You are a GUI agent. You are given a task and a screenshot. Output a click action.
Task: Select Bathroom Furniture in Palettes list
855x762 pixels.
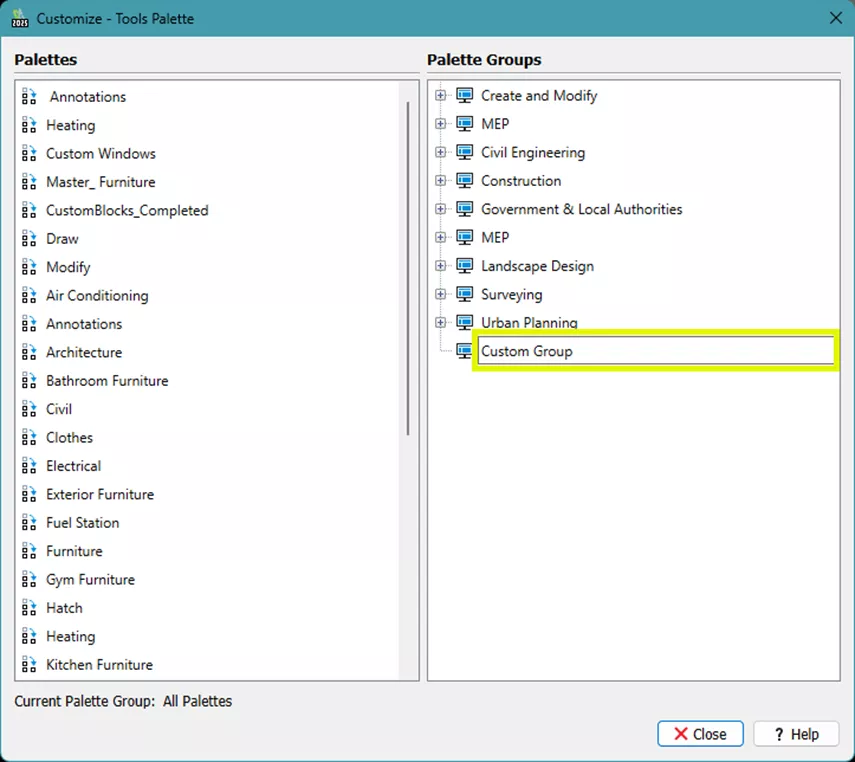click(107, 381)
